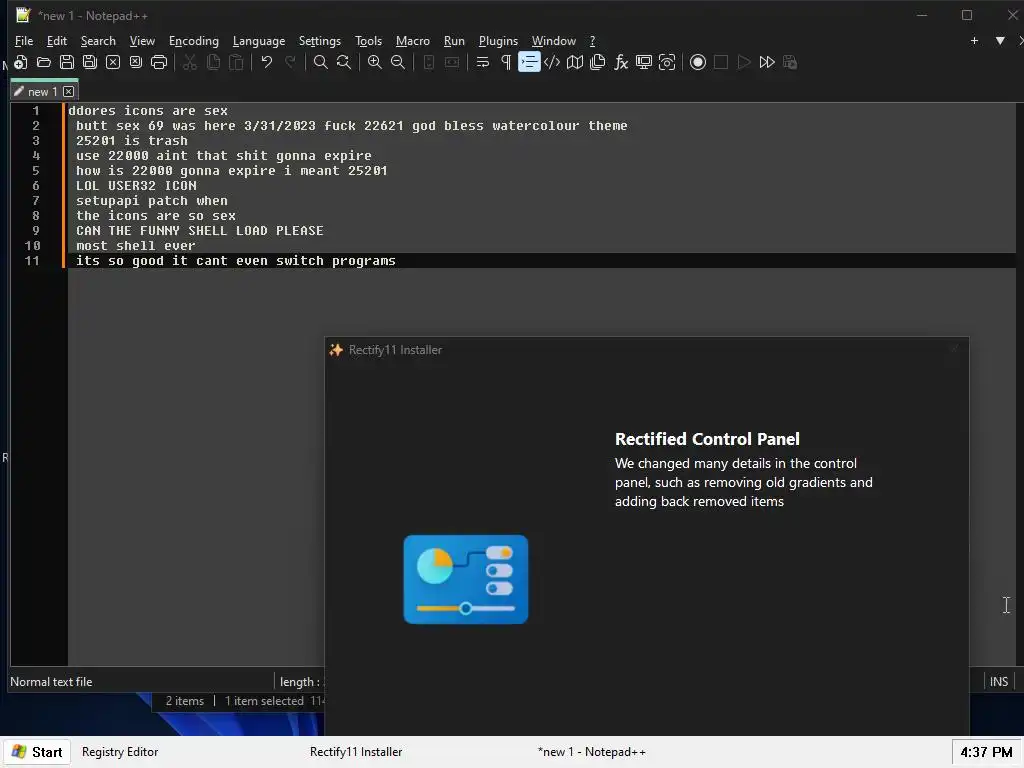Click the 4:37 PM taskbar clock
The width and height of the screenshot is (1024, 768).
tap(986, 752)
